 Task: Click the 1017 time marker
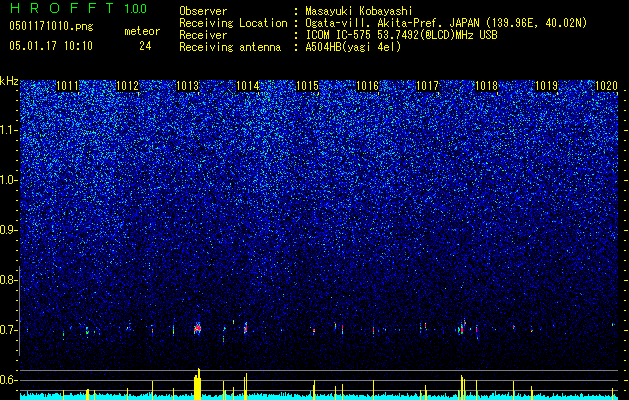427,86
